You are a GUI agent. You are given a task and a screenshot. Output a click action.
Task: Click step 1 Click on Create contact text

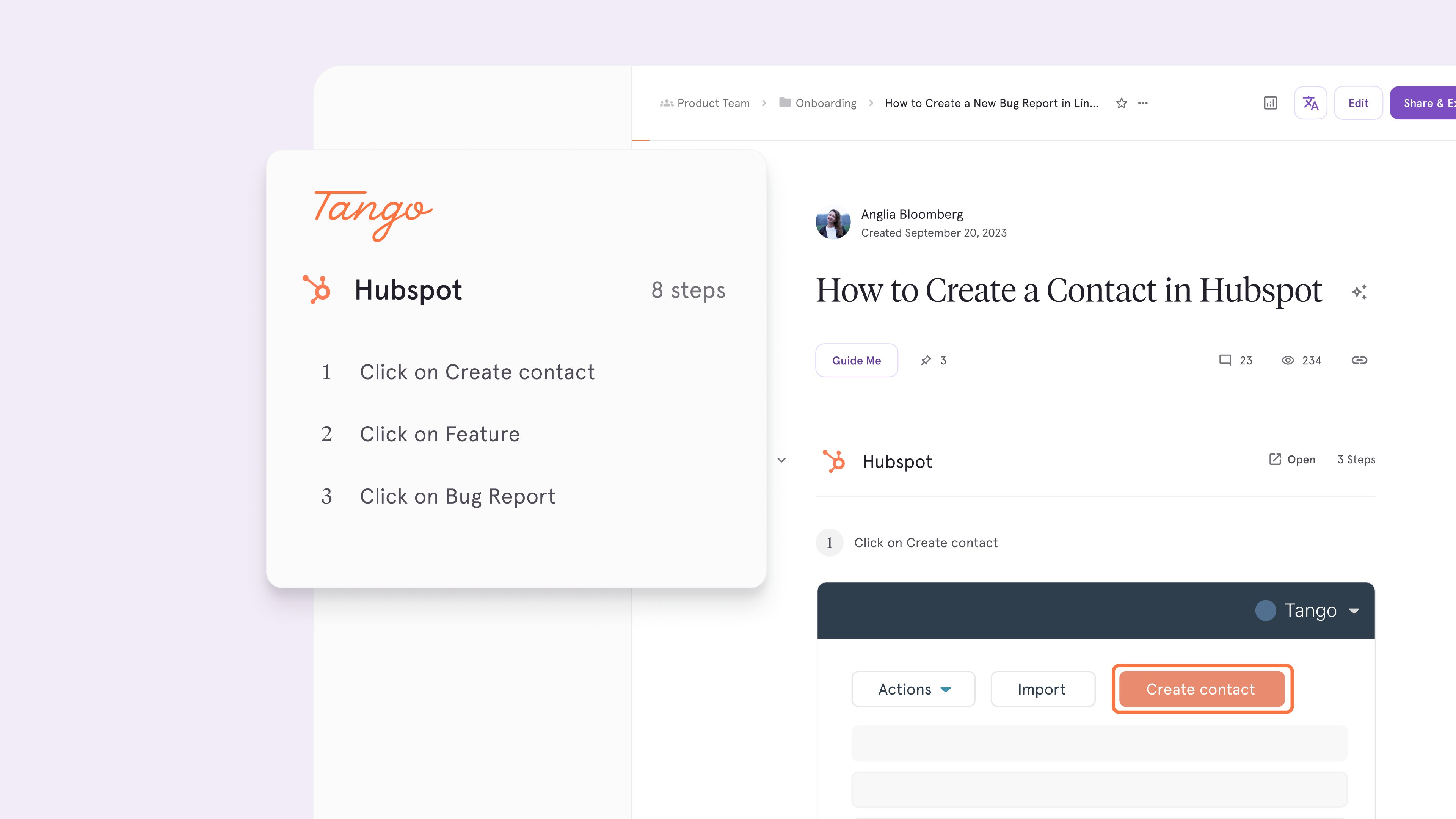(925, 543)
